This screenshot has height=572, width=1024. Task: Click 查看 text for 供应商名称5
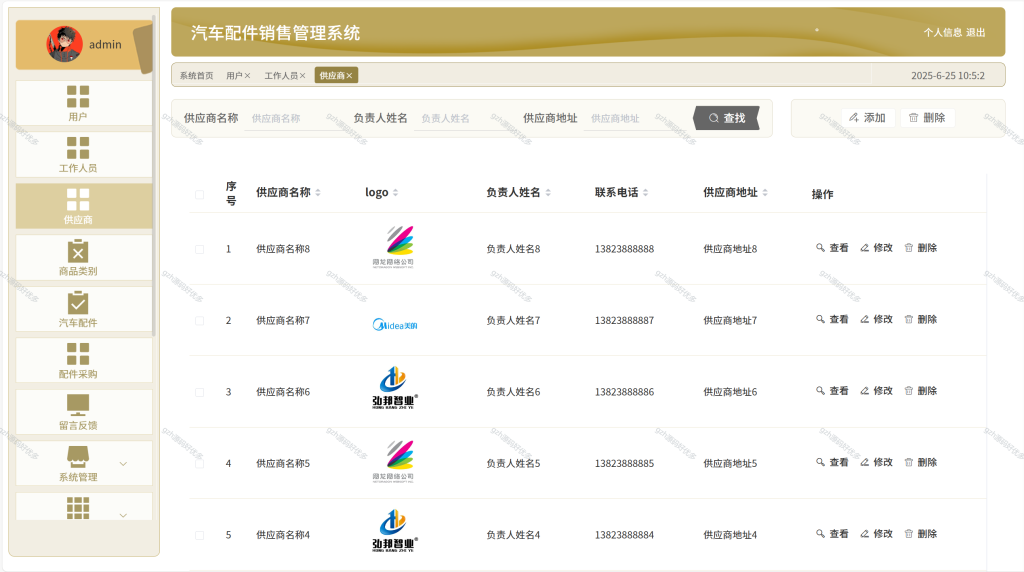click(839, 462)
